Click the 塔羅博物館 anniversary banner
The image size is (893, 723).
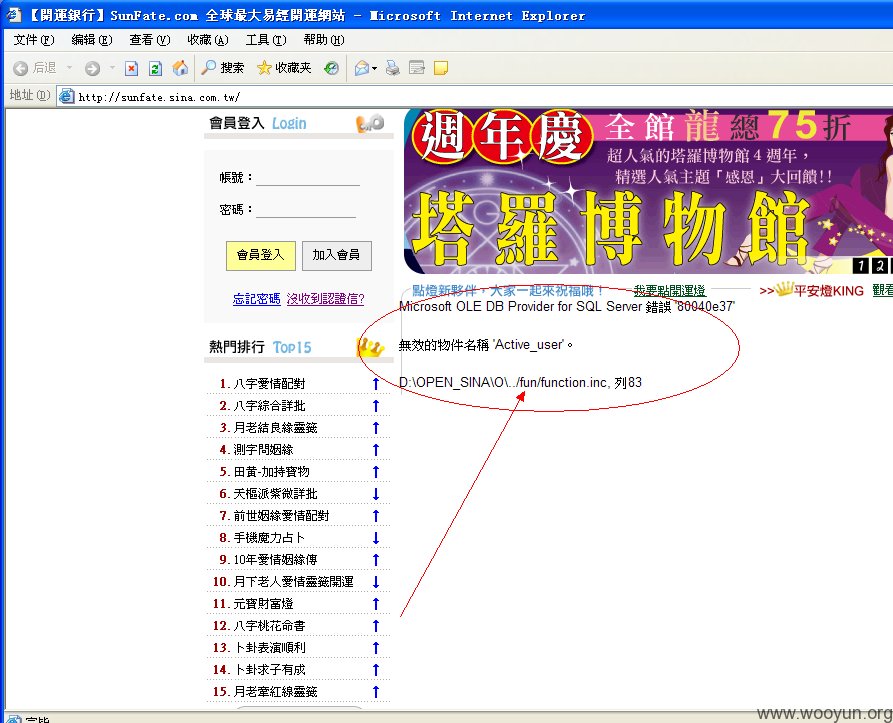(x=648, y=192)
